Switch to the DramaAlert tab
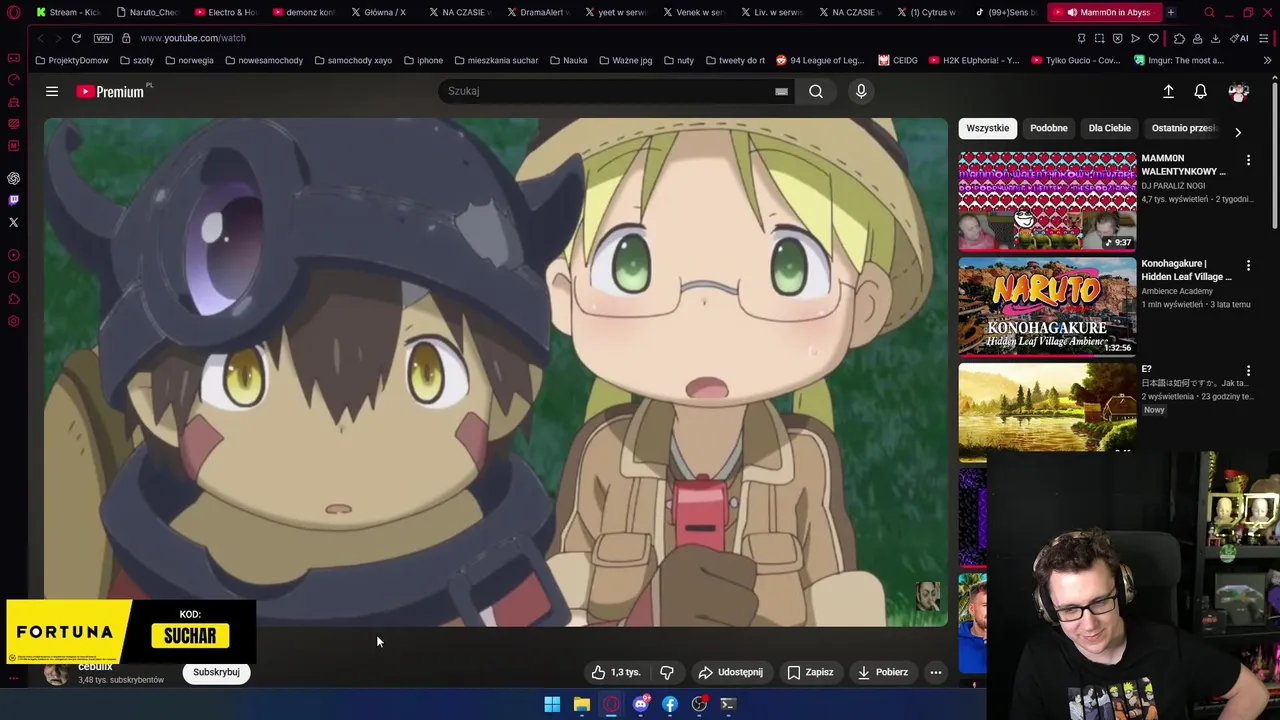1280x720 pixels. tap(538, 12)
